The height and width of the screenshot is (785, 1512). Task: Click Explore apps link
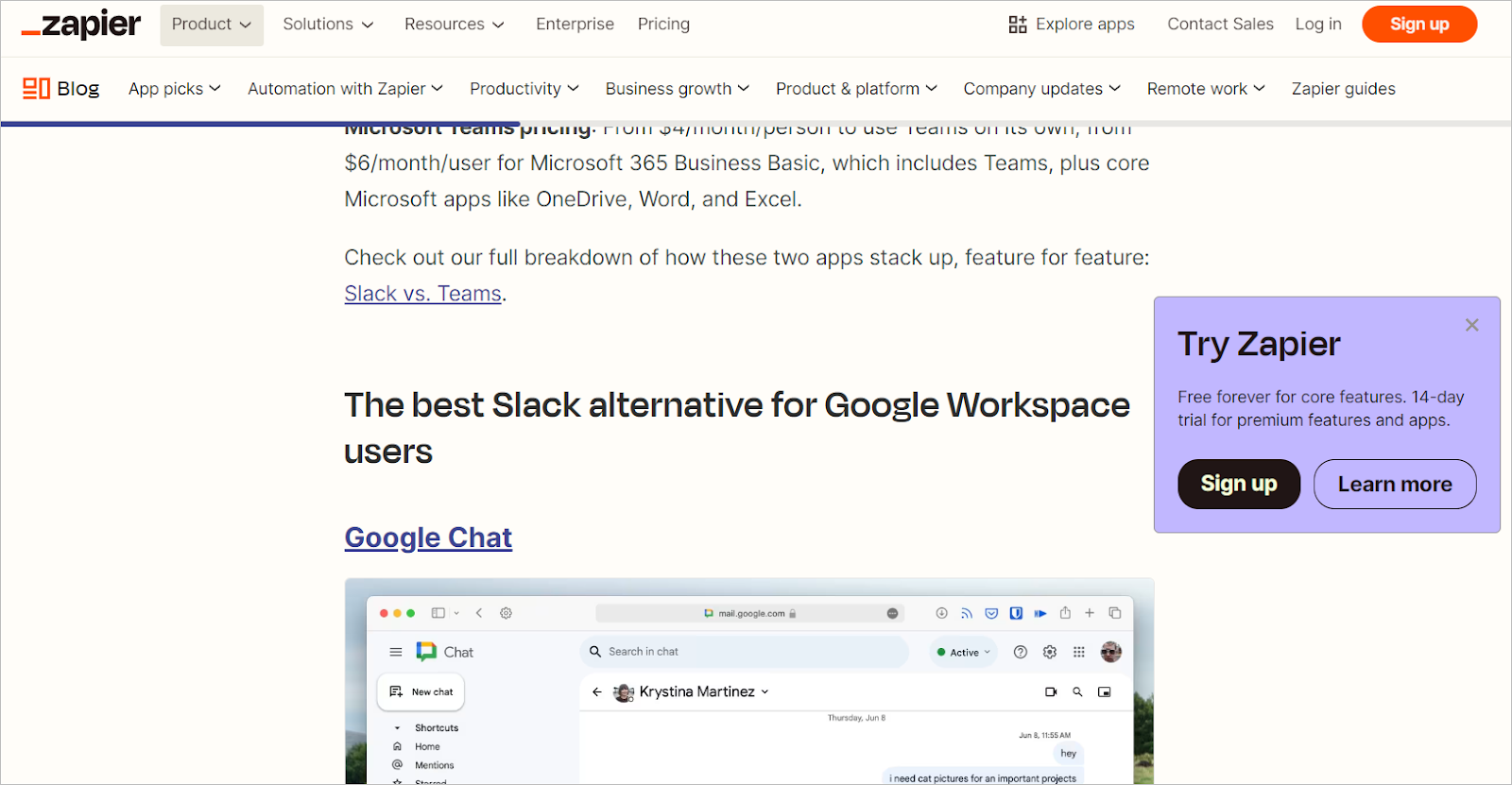click(x=1072, y=25)
